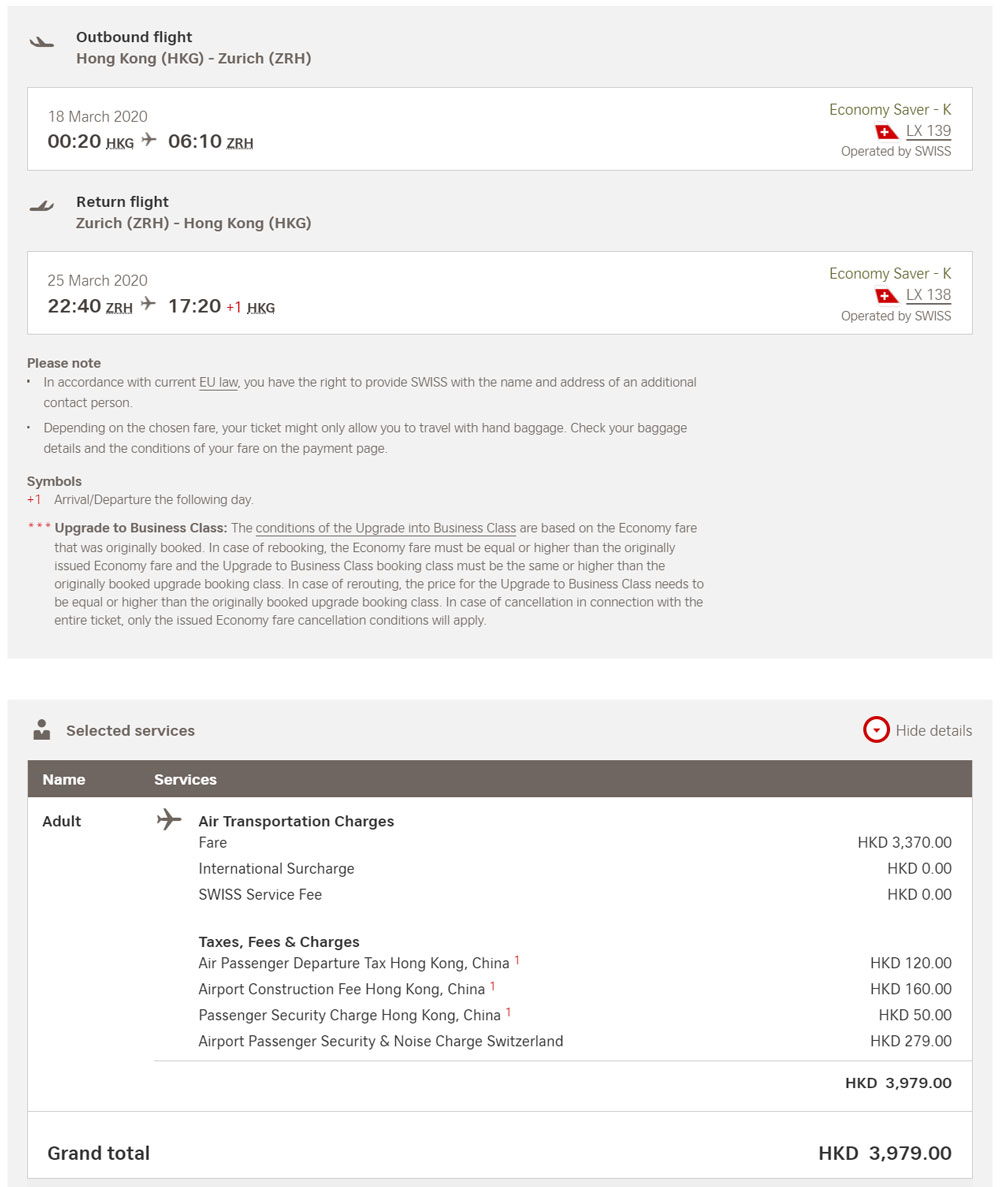Click the passenger icon beside Selected services

point(41,730)
